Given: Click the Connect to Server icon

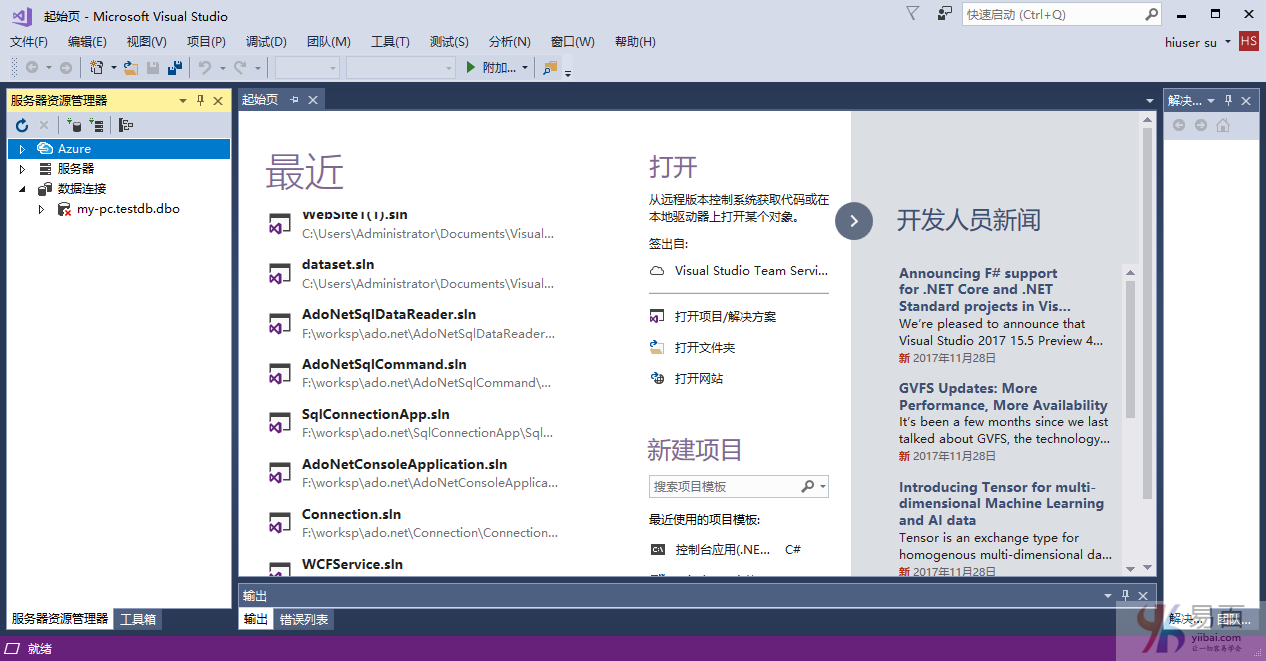Looking at the screenshot, I should click(x=97, y=125).
